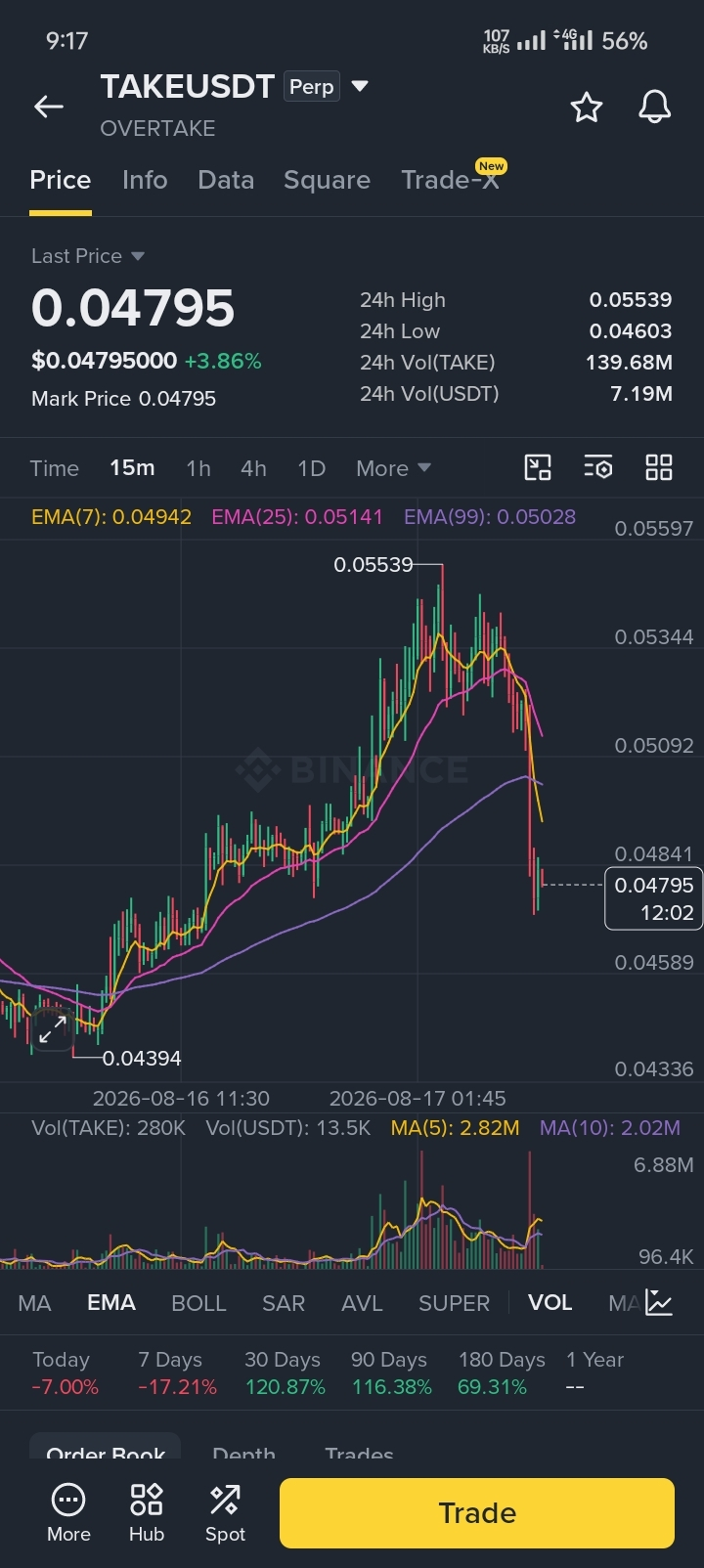Toggle SUPER indicator
The height and width of the screenshot is (1568, 704).
pyautogui.click(x=454, y=1303)
